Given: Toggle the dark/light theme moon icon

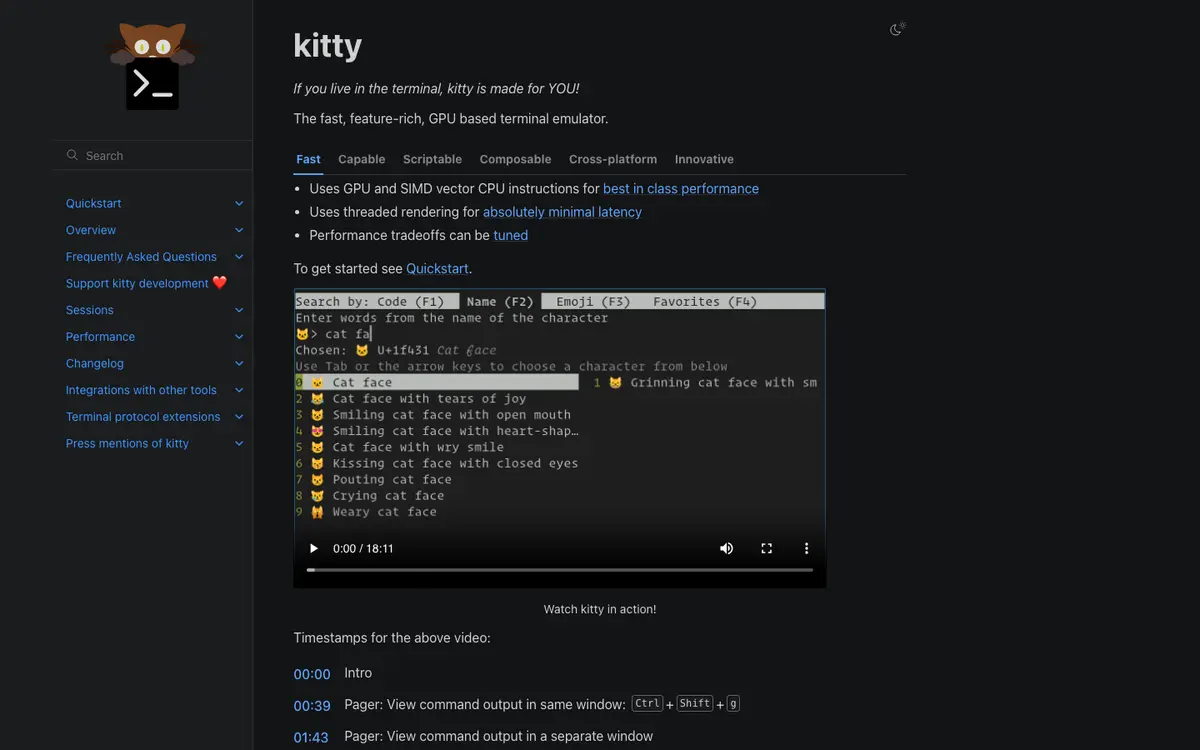Looking at the screenshot, I should click(x=897, y=29).
